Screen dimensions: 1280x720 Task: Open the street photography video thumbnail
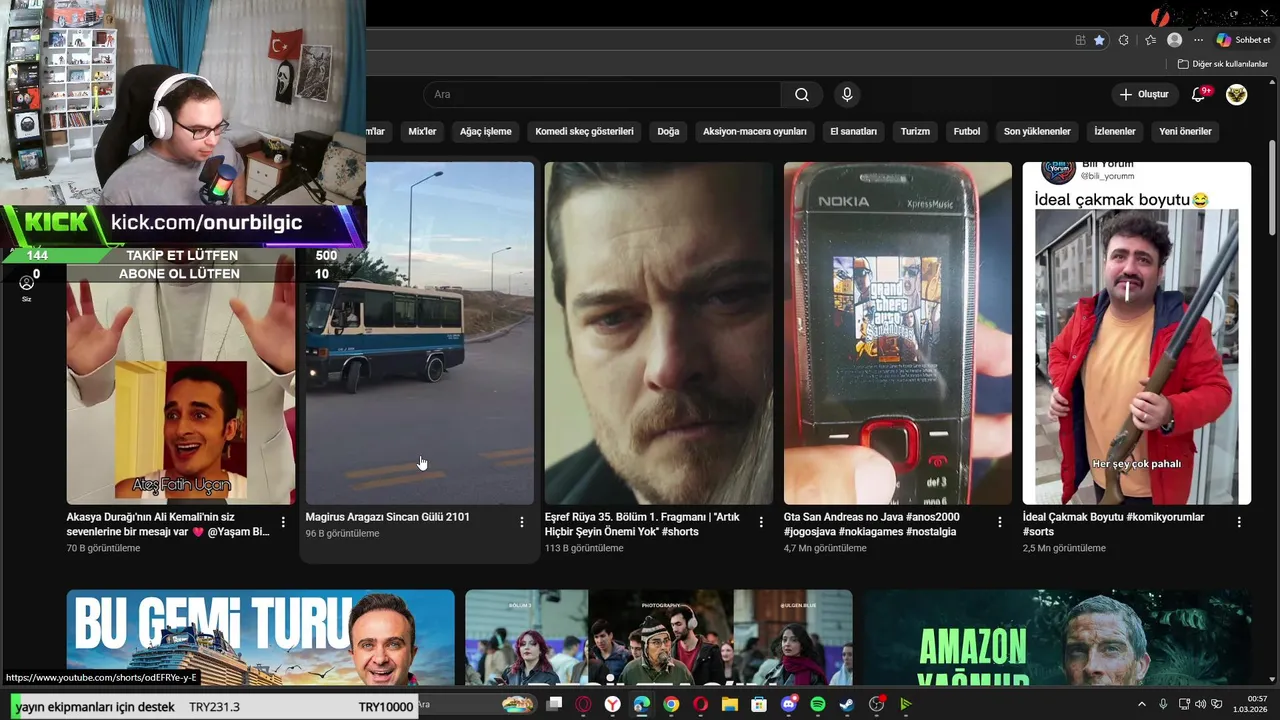659,637
